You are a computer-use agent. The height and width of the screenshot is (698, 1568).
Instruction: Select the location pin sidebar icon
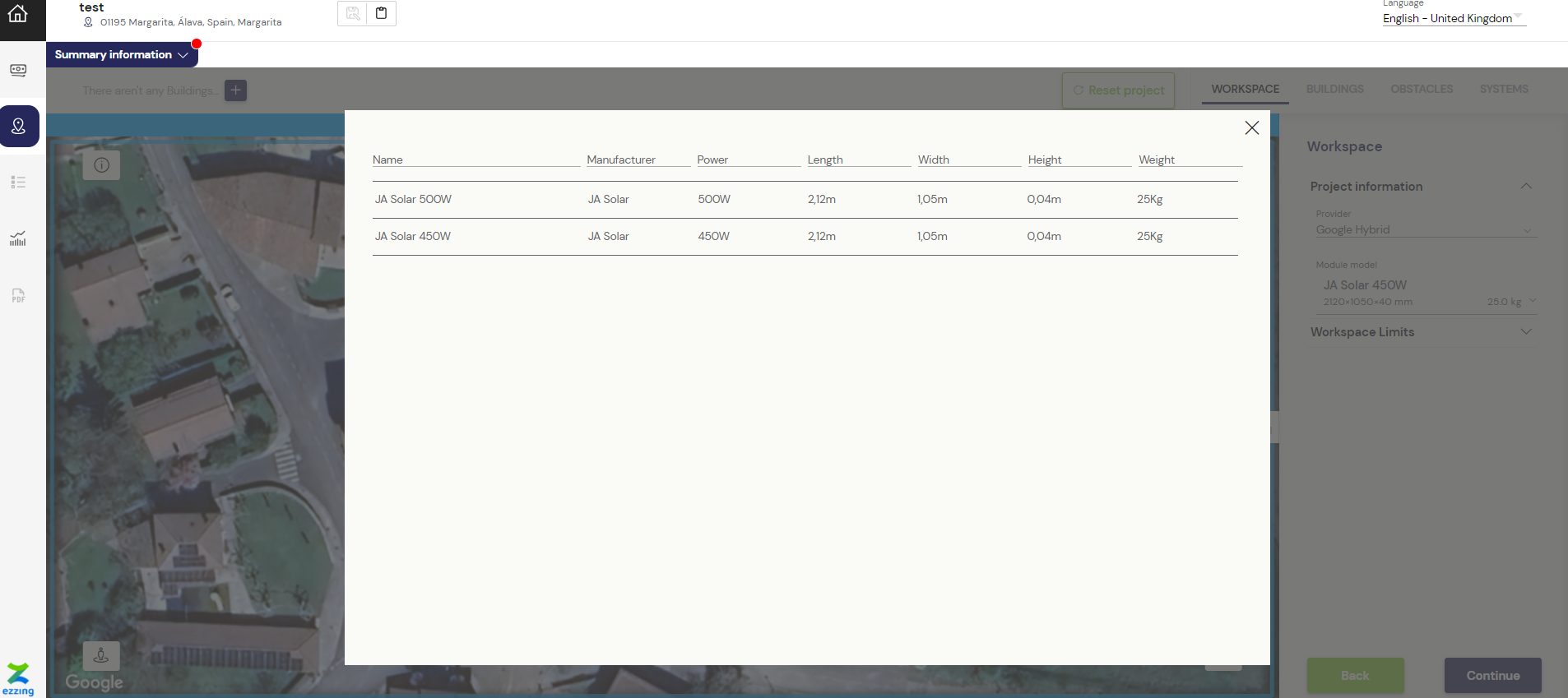[19, 126]
